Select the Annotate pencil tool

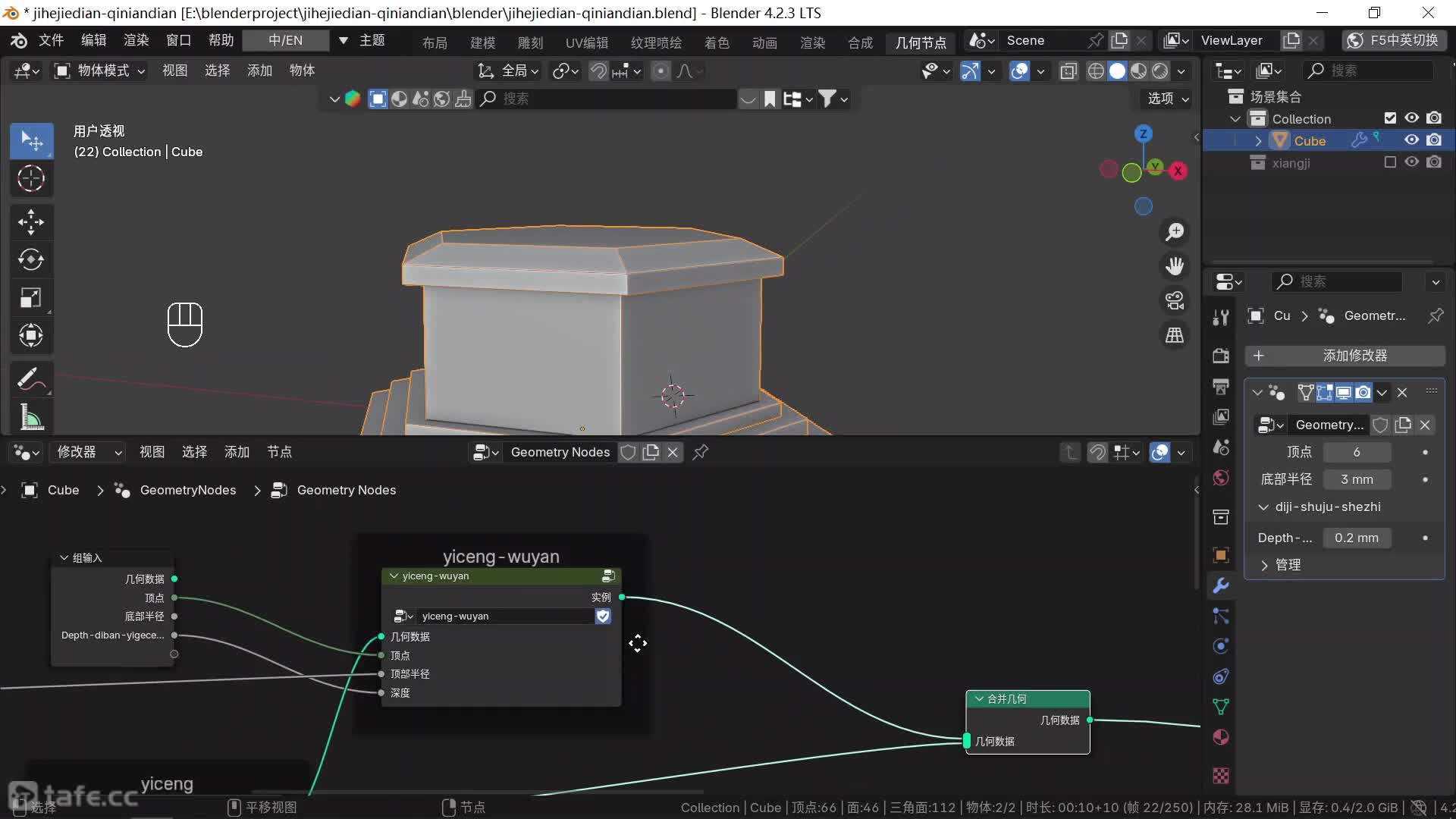point(31,379)
